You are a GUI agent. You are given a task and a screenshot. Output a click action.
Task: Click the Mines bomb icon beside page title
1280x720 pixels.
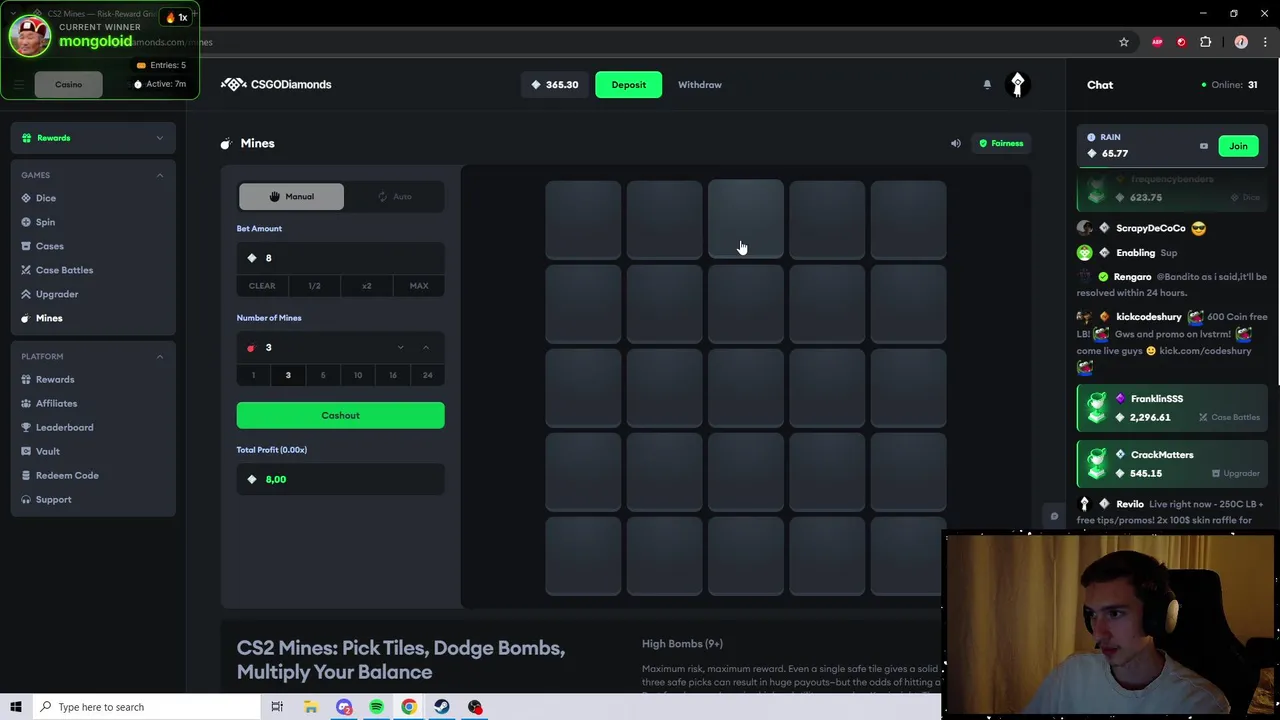pyautogui.click(x=226, y=144)
